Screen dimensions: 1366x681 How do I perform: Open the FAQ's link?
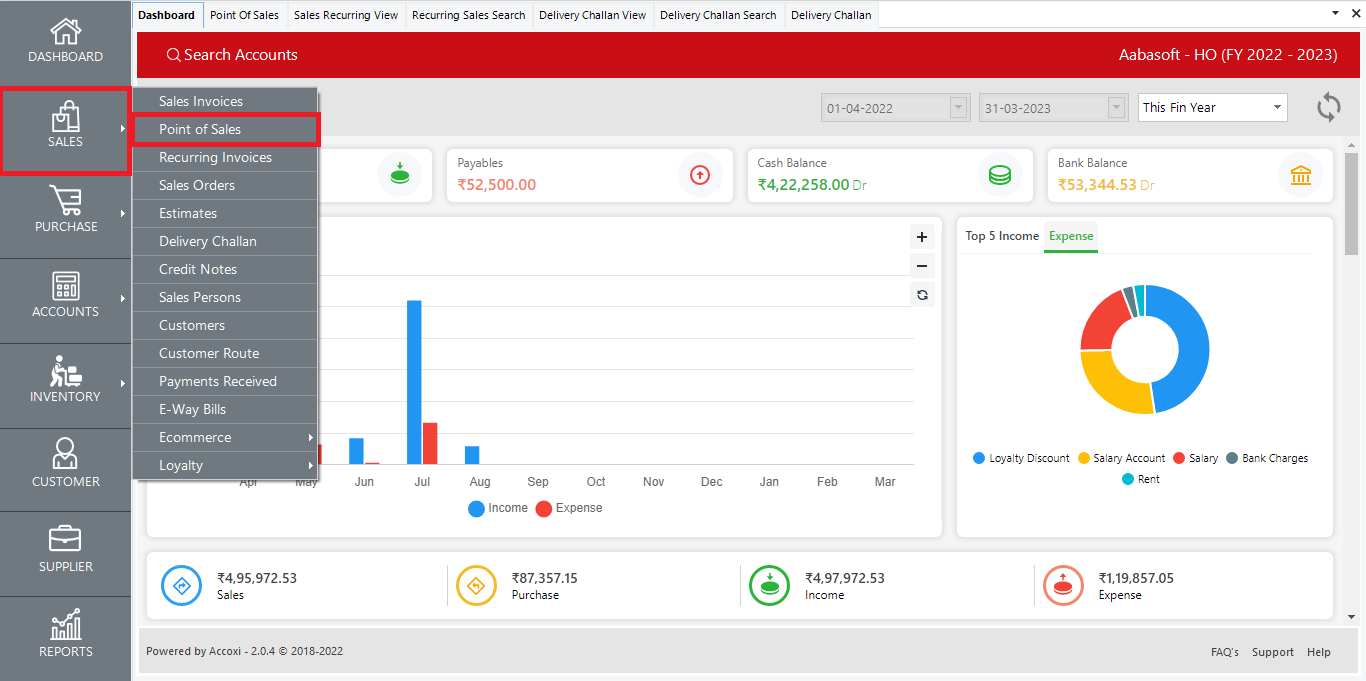(1225, 652)
